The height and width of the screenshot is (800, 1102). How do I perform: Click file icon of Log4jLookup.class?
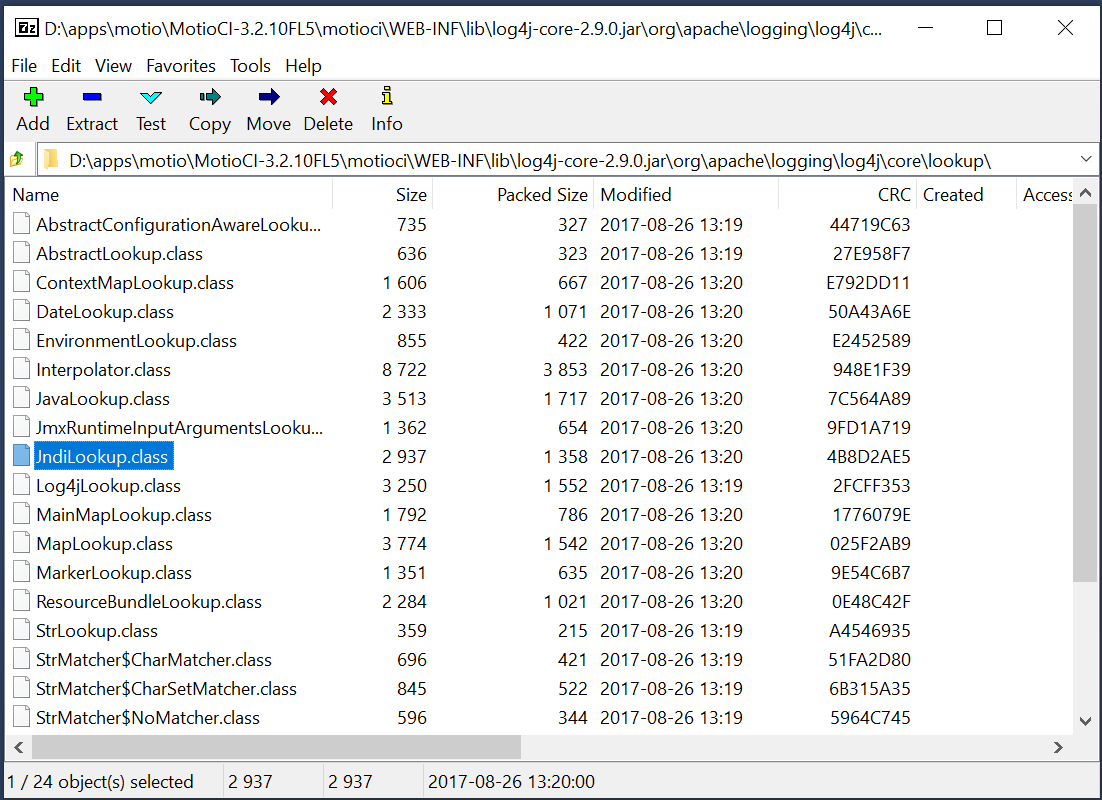22,485
